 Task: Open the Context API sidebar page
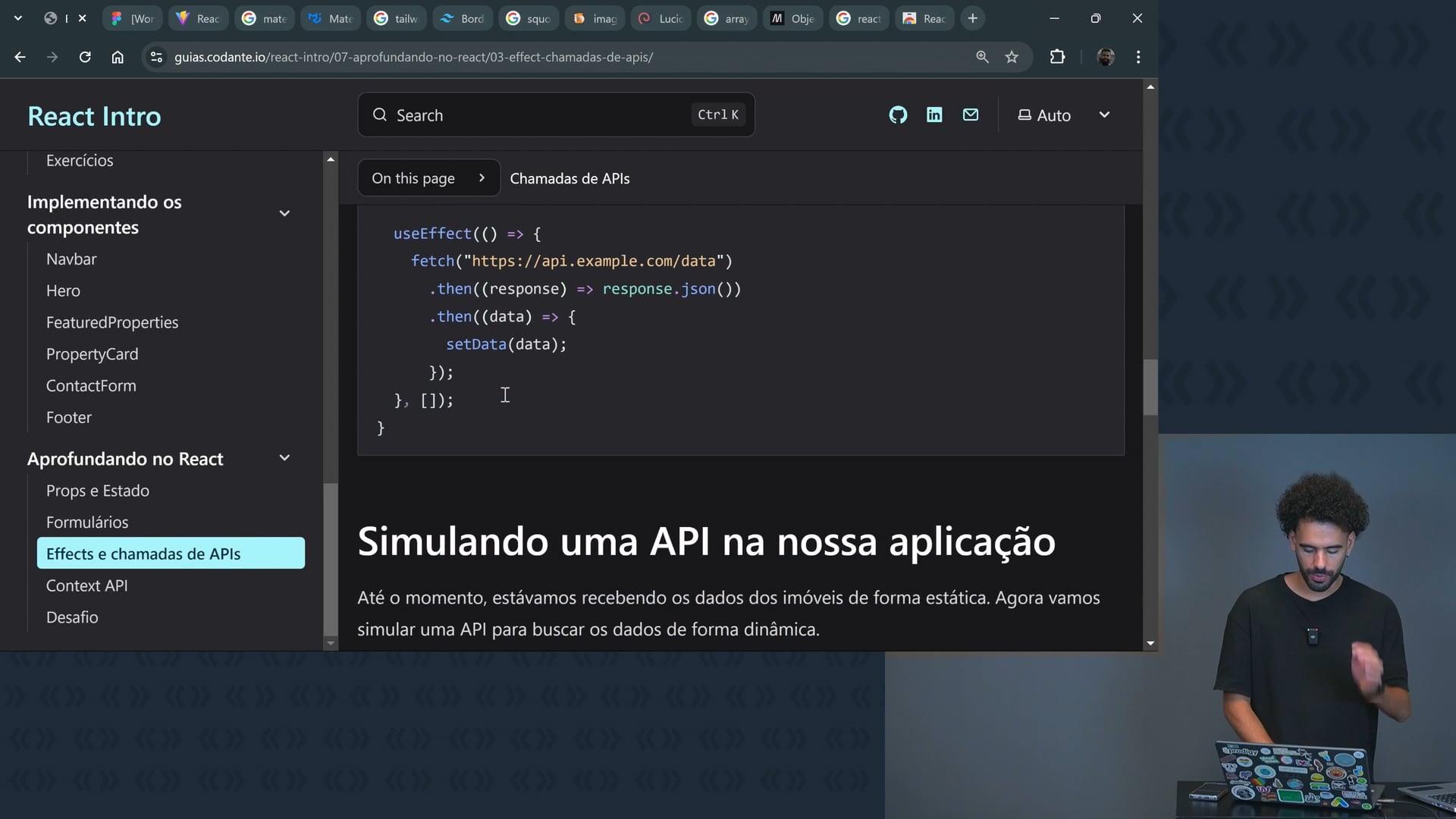[86, 585]
